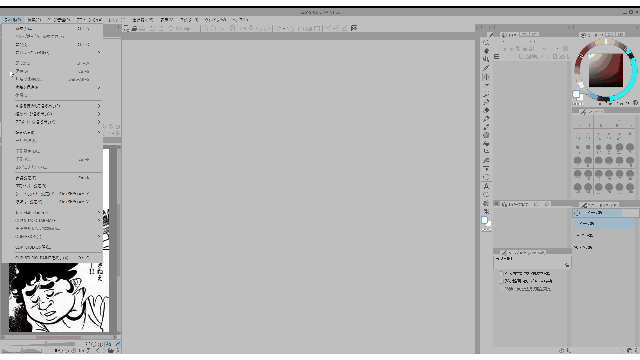Image resolution: width=640 pixels, height=360 pixels.
Task: Open the Edit menu in the menu bar
Action: point(34,20)
